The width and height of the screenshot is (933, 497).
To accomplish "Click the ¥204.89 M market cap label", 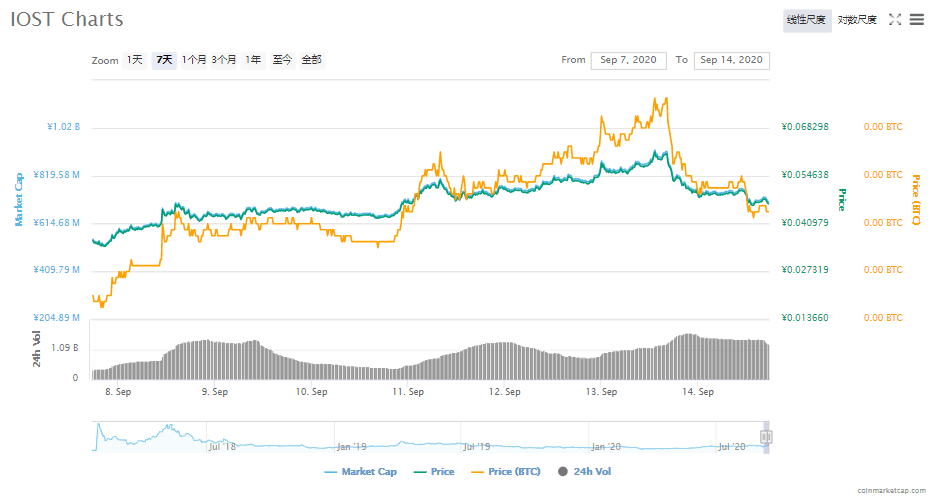I will point(57,318).
